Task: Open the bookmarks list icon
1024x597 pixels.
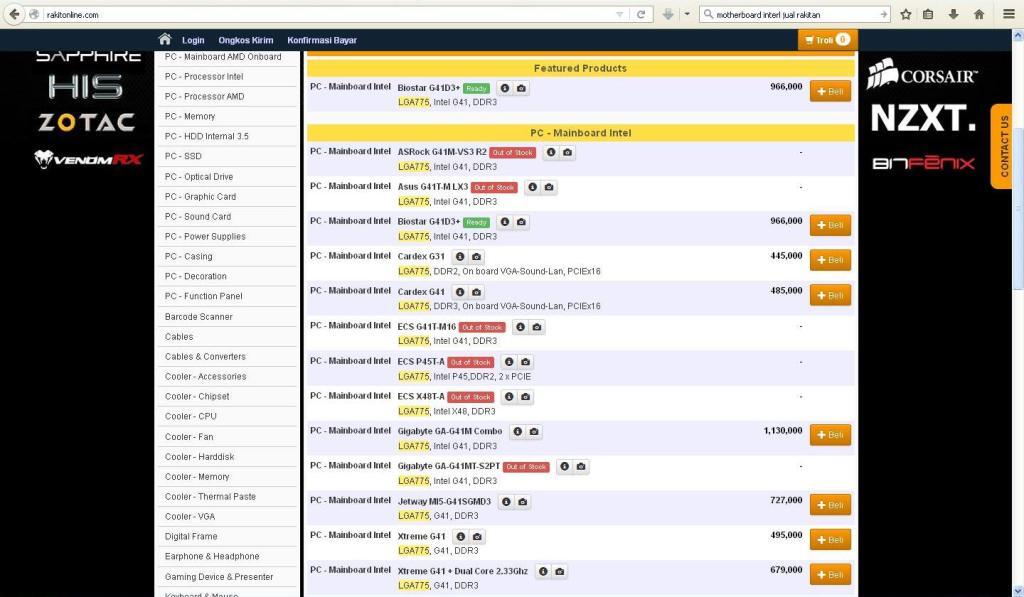Action: (928, 14)
